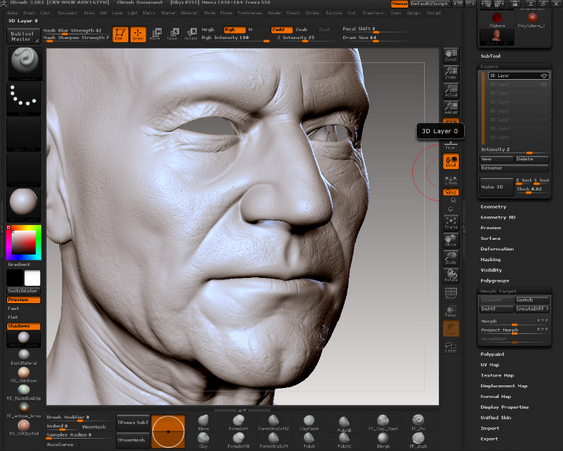The height and width of the screenshot is (451, 563).
Task: Choose the ClayFinish brush icon
Action: click(x=309, y=423)
